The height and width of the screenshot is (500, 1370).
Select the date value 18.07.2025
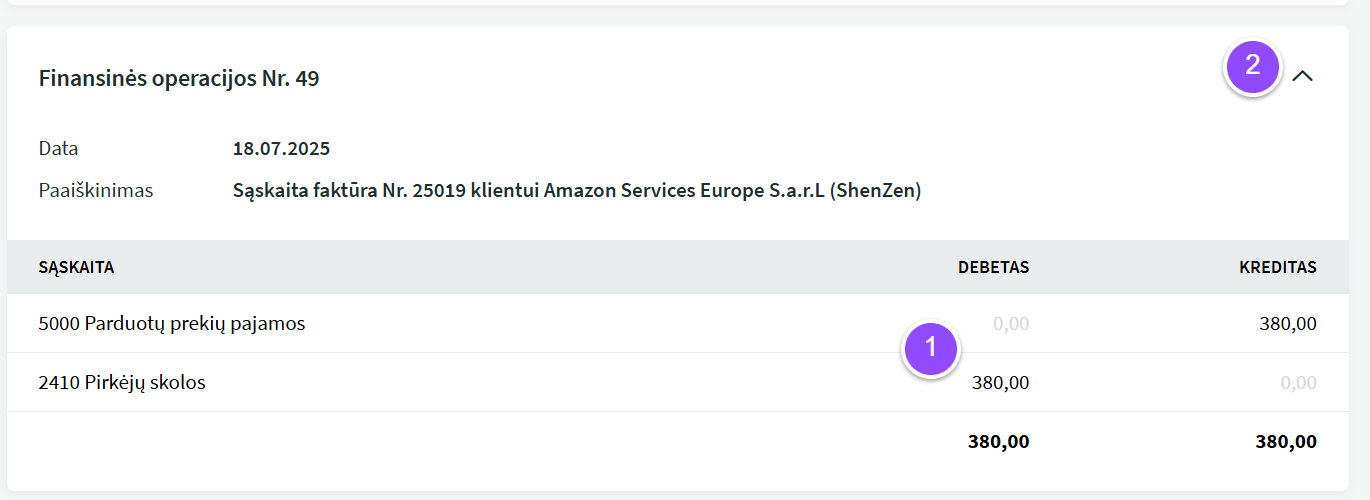281,149
